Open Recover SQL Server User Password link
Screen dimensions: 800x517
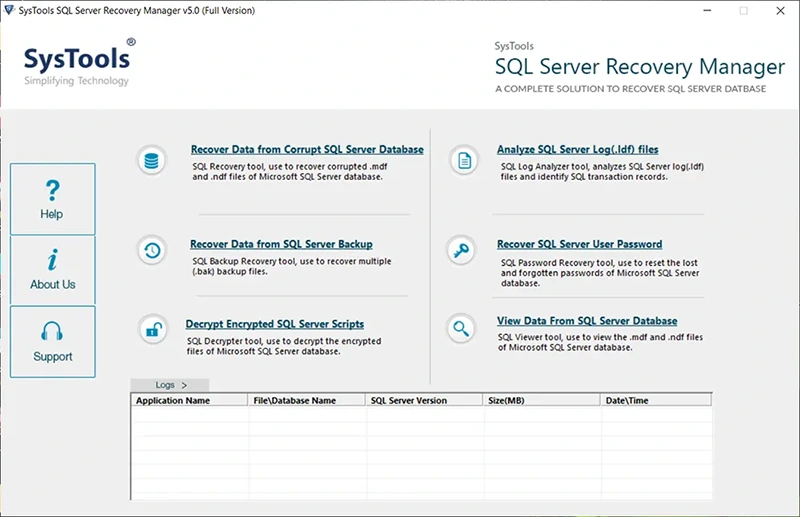579,244
